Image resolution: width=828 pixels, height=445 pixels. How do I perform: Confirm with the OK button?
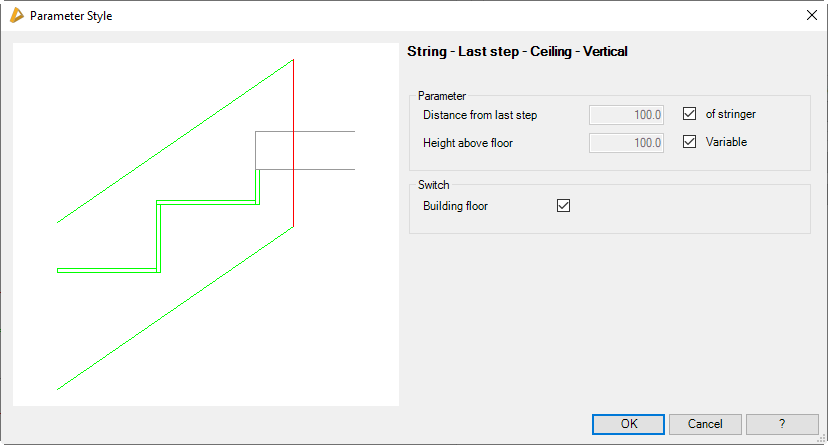pos(628,424)
